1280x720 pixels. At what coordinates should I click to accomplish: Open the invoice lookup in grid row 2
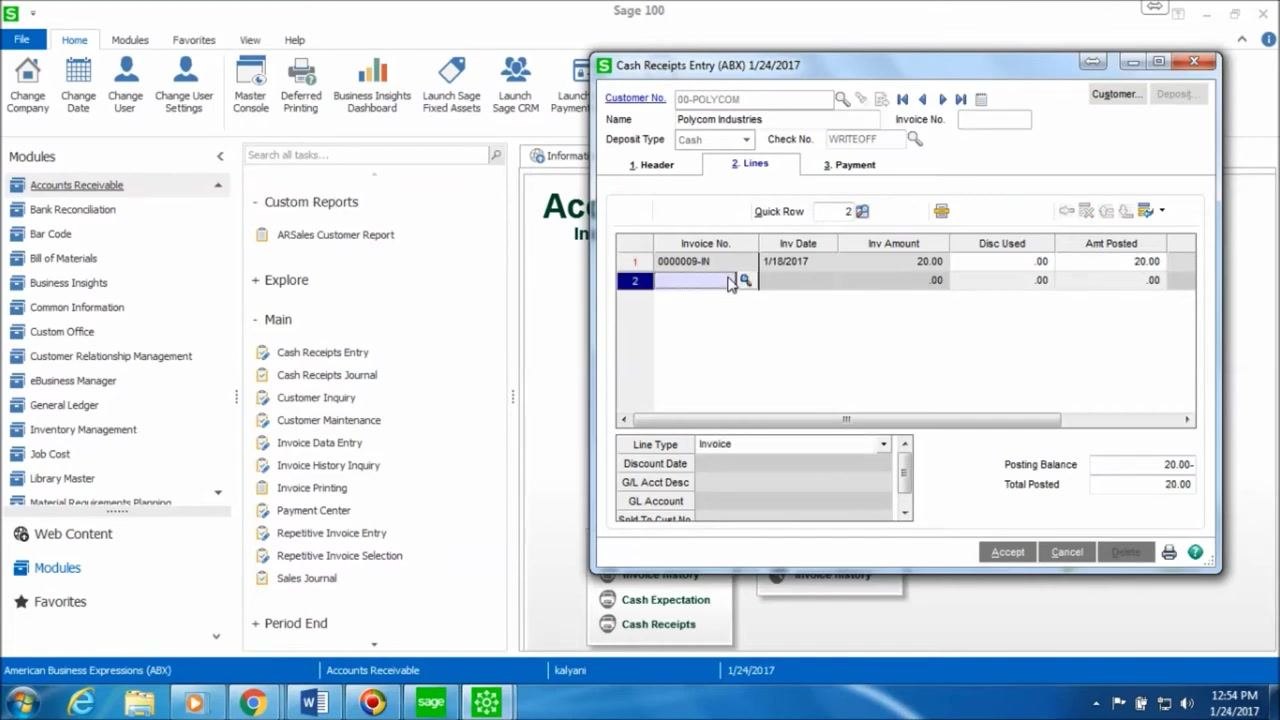(746, 280)
